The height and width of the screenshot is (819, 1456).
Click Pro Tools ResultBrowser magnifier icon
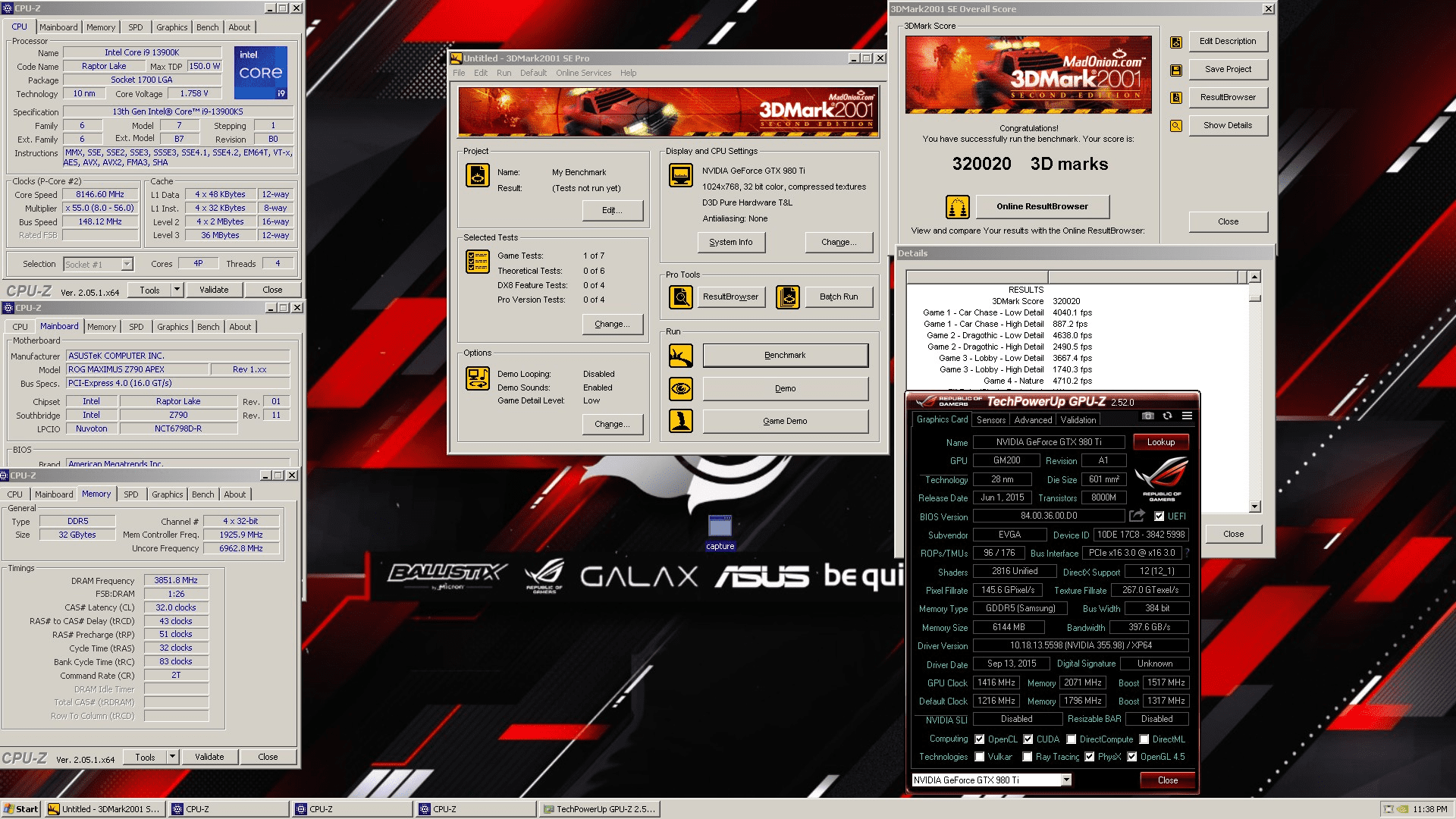coord(680,297)
